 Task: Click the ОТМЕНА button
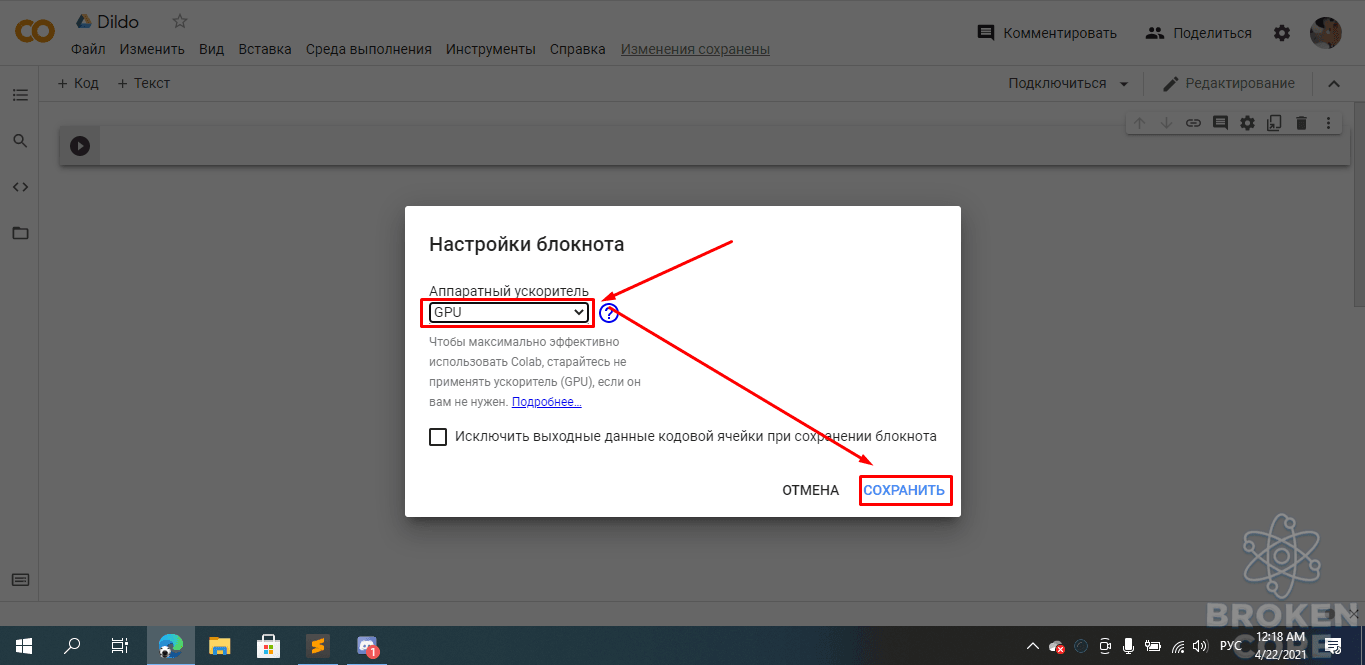(x=811, y=490)
